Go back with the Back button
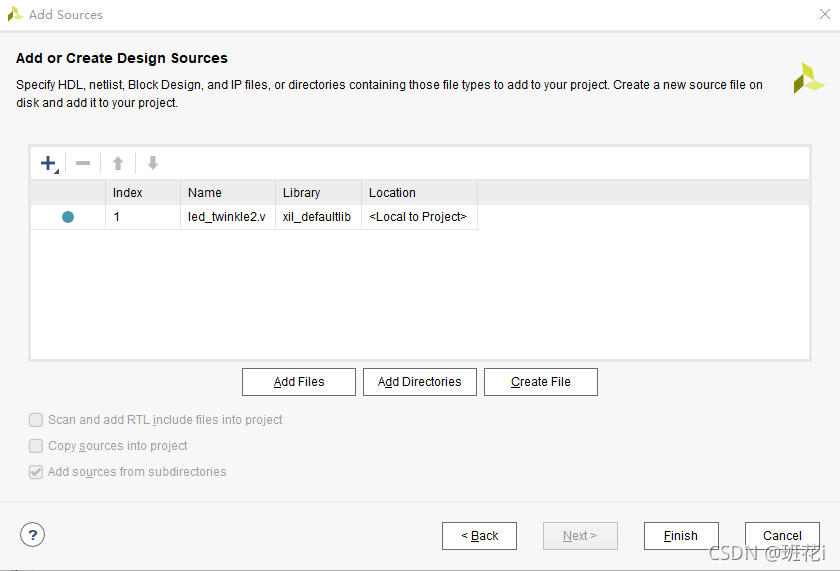 [479, 536]
